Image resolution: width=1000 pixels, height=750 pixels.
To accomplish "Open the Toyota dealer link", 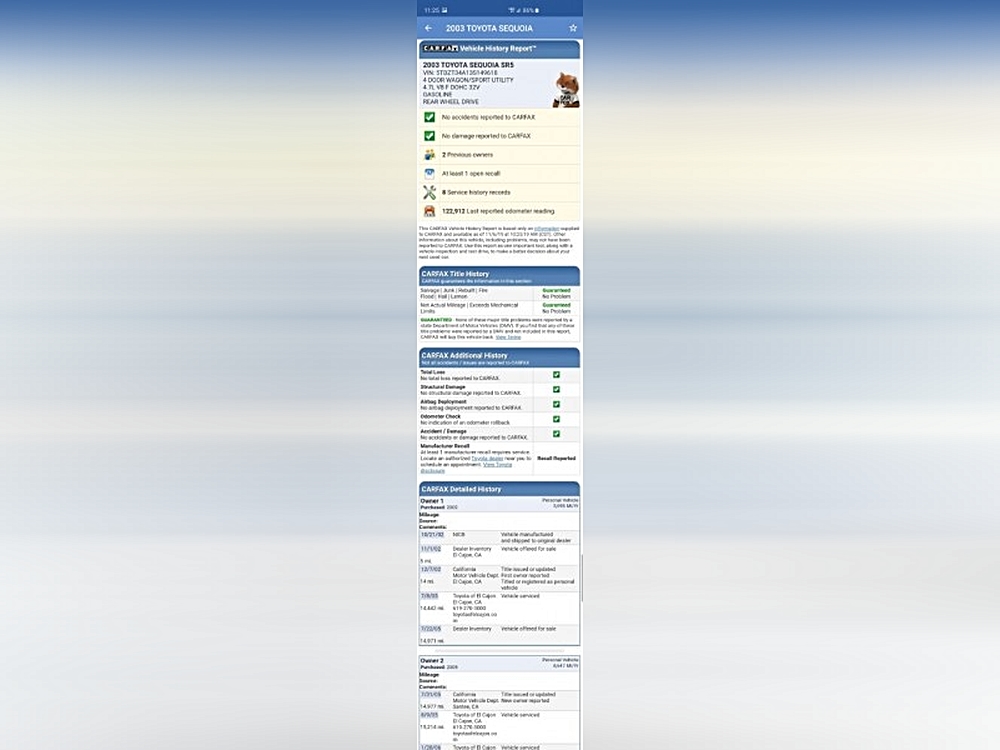I will pos(487,459).
